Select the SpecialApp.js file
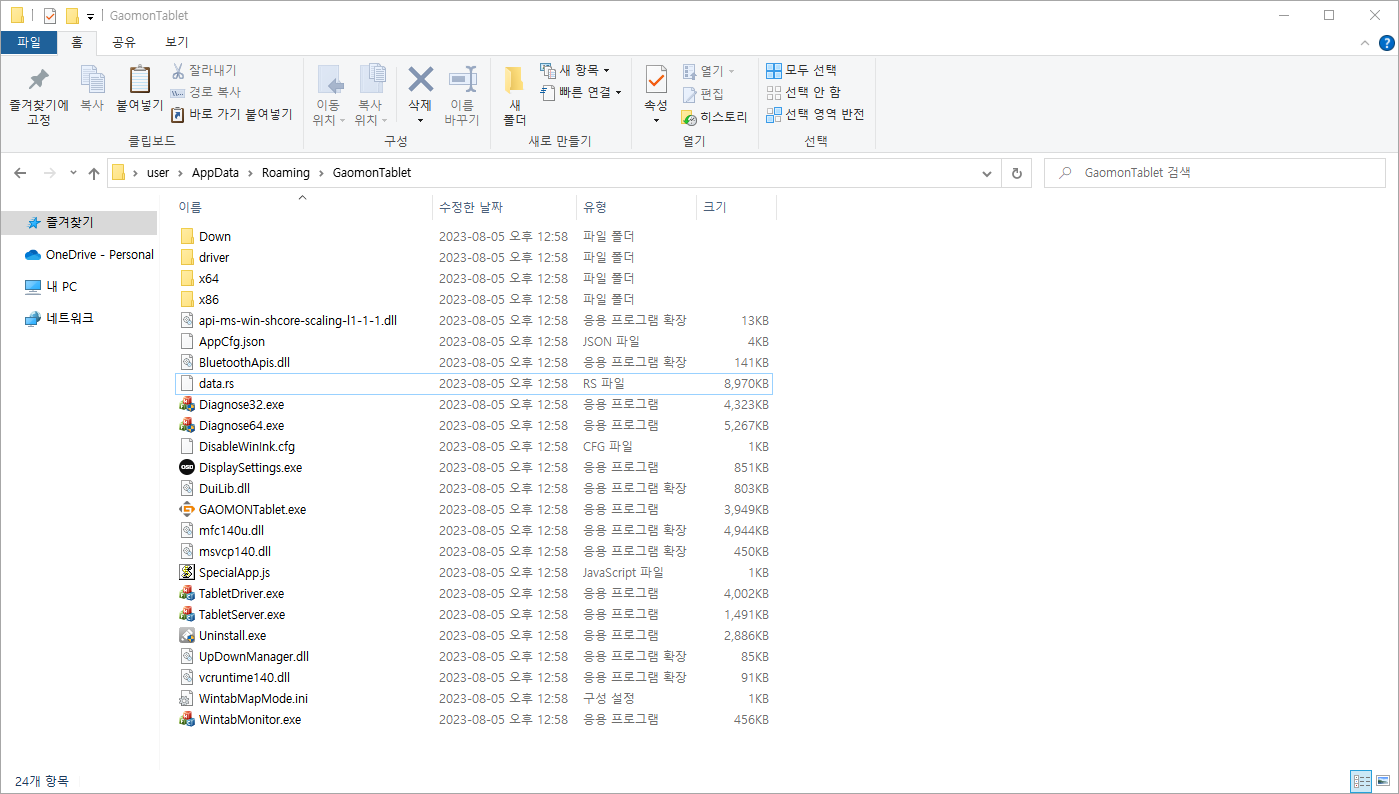This screenshot has height=794, width=1399. pos(473,572)
